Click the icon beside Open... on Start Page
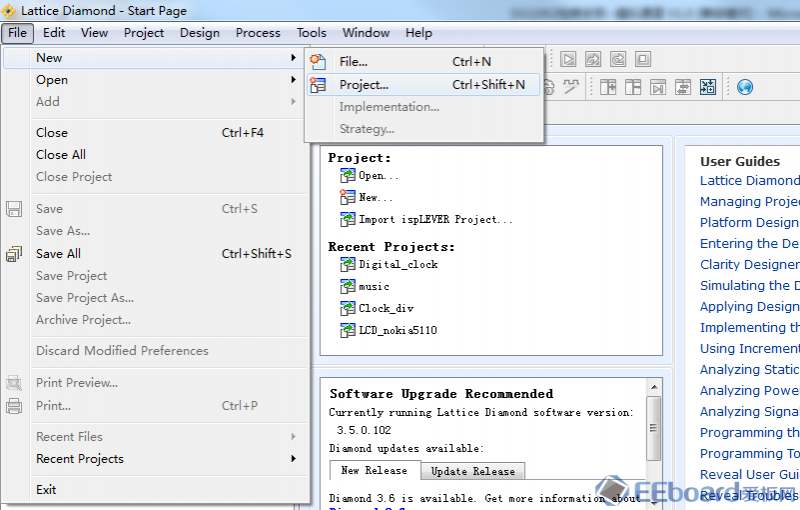The height and width of the screenshot is (510, 800). click(x=348, y=175)
